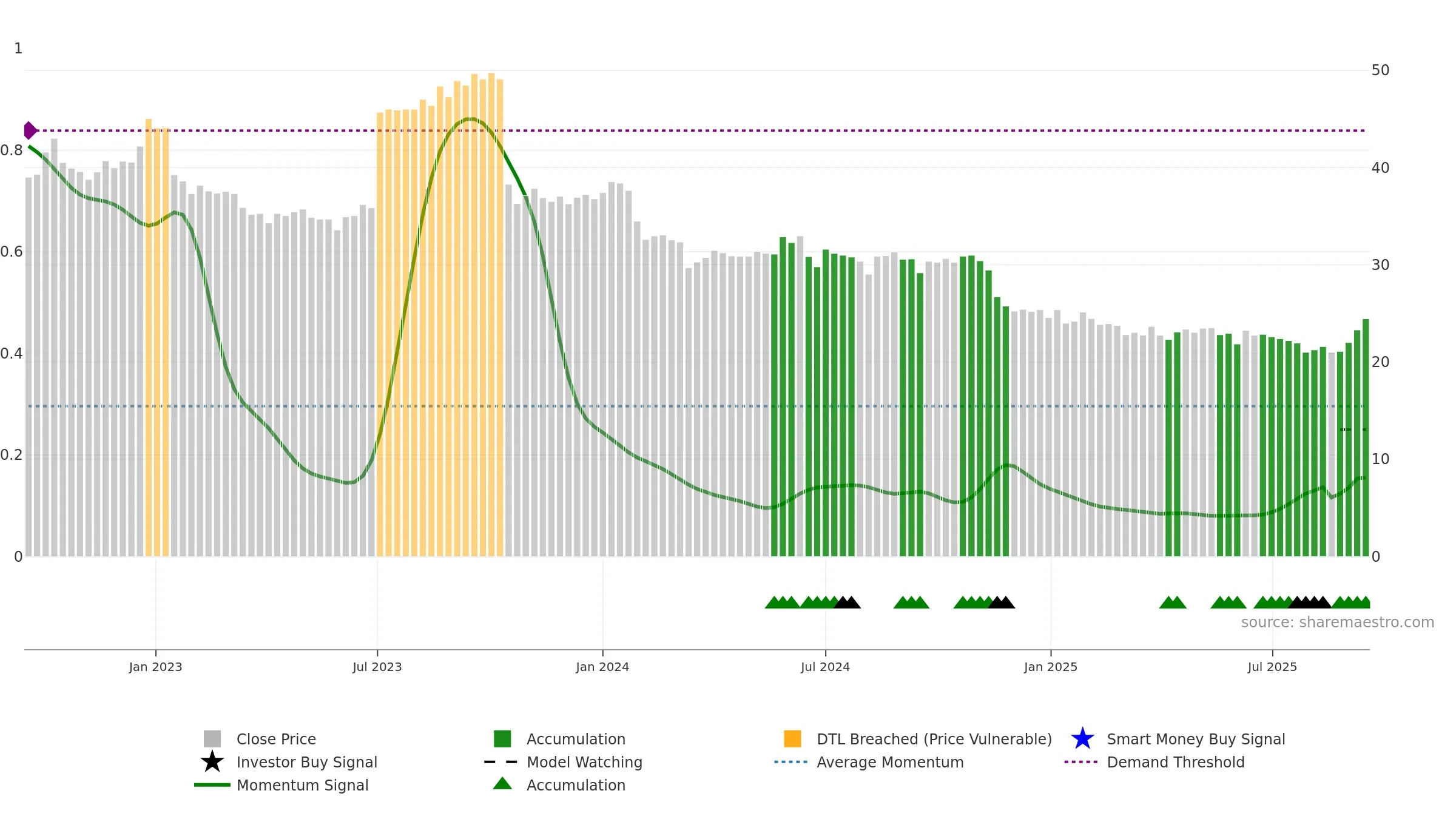The width and height of the screenshot is (1456, 819).
Task: Click the DTL Breached (Price Vulnerable) label
Action: (x=934, y=739)
